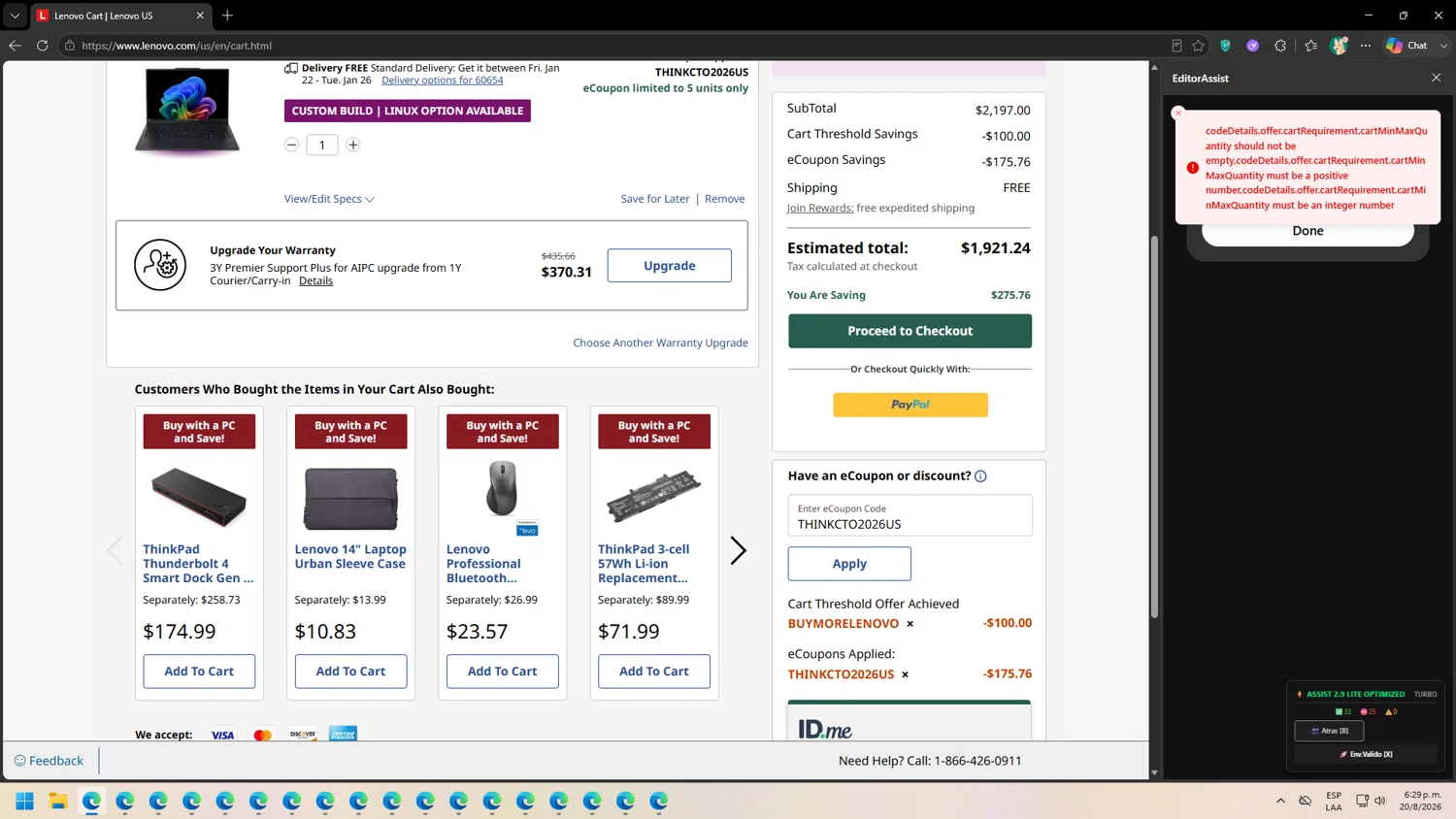Open File Explorer from the taskbar
Viewport: 1456px width, 819px height.
pos(58,801)
